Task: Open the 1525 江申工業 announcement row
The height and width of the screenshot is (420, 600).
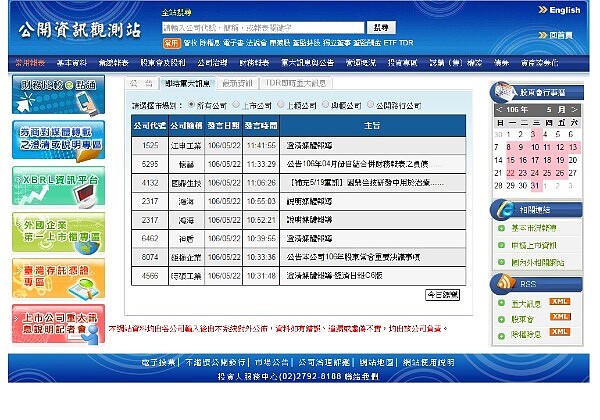Action: pyautogui.click(x=298, y=146)
